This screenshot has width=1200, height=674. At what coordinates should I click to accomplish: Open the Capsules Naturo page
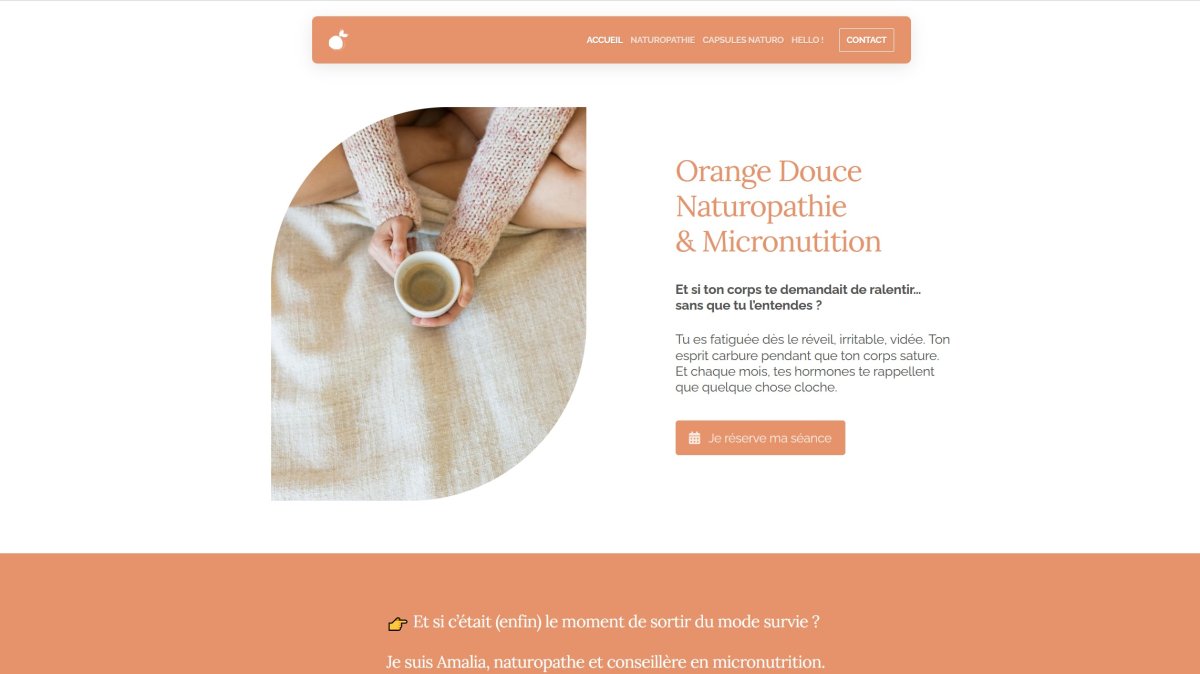click(743, 40)
